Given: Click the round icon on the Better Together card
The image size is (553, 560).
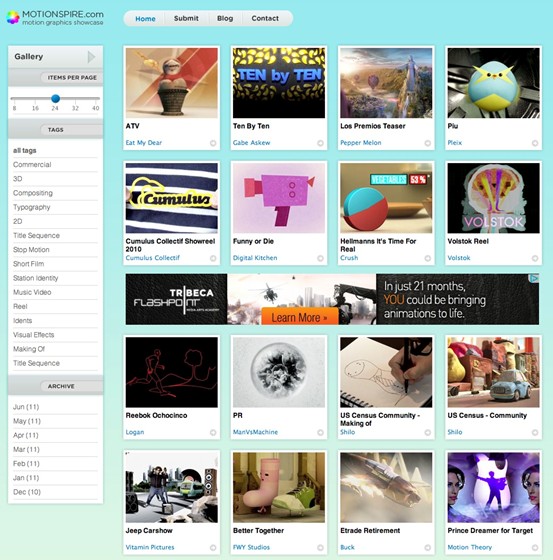Looking at the screenshot, I should click(320, 548).
